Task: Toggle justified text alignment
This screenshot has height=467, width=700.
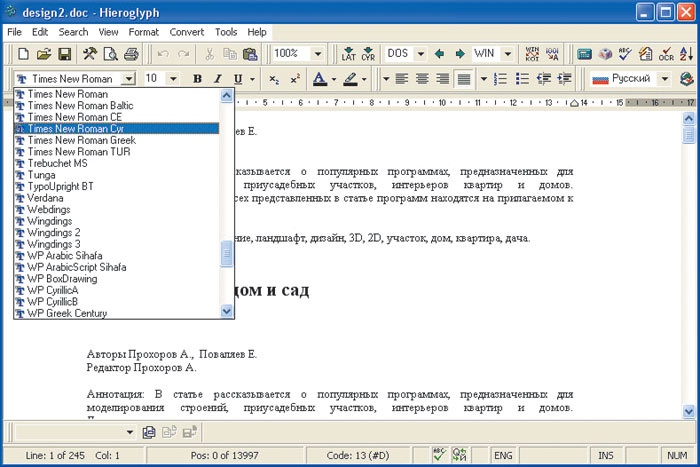Action: tap(463, 79)
